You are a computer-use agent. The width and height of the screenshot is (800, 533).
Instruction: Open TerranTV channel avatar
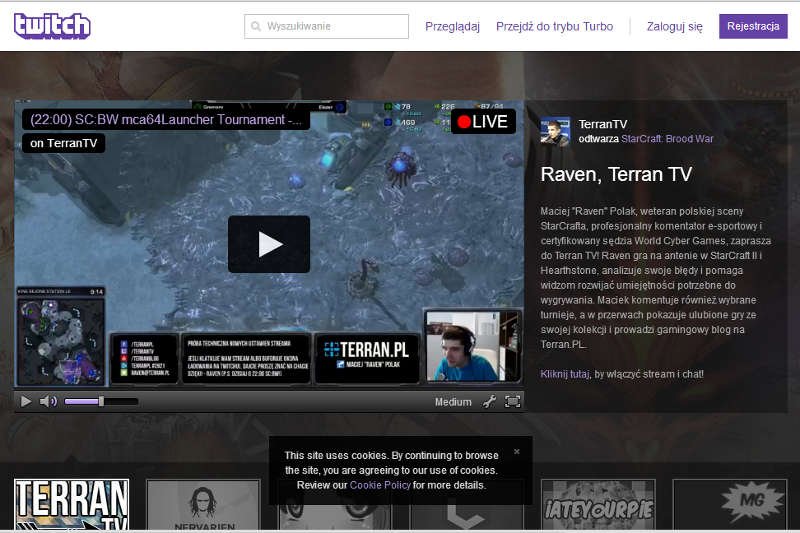point(555,132)
